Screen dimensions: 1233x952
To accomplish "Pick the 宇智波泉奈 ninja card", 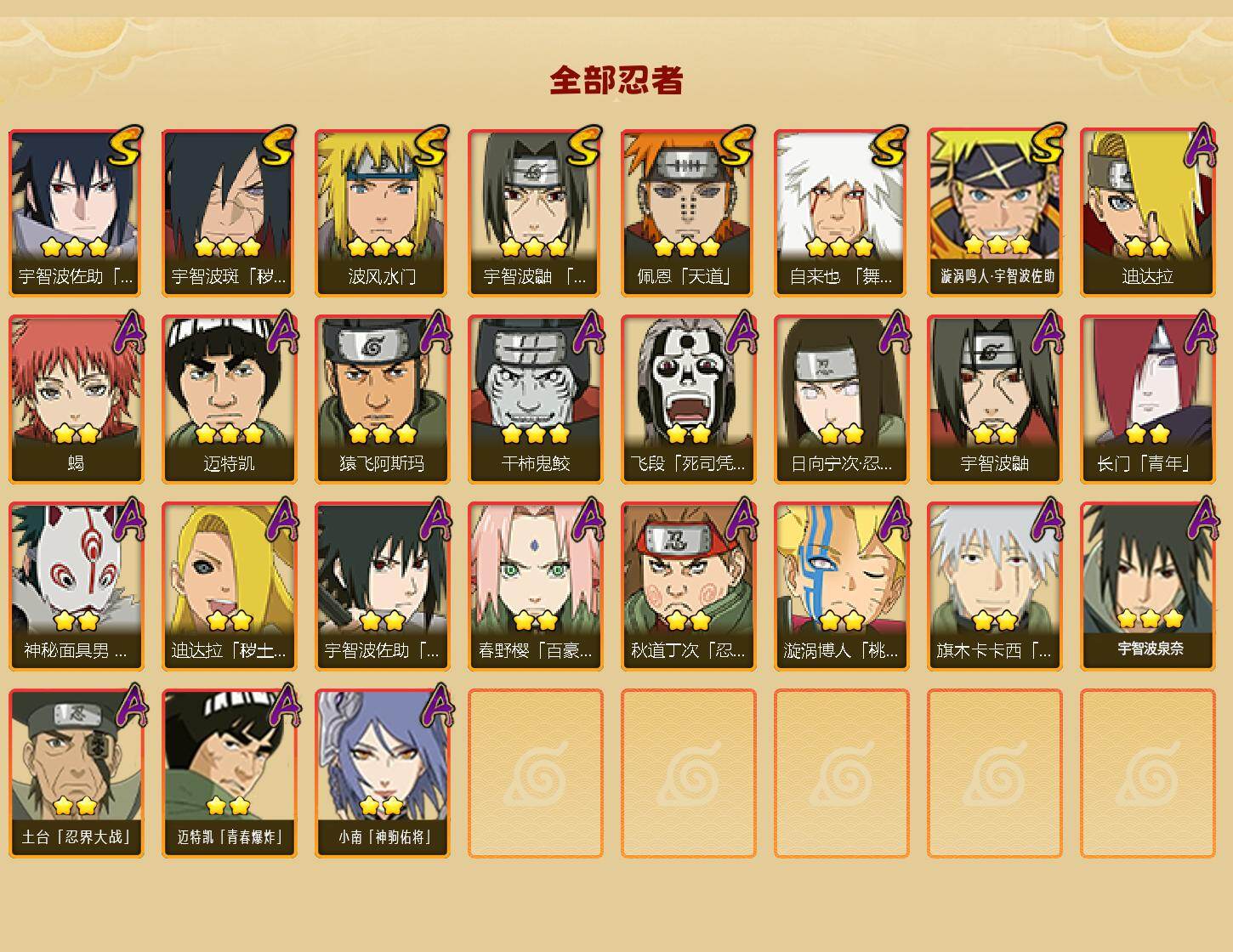I will click(x=1148, y=586).
